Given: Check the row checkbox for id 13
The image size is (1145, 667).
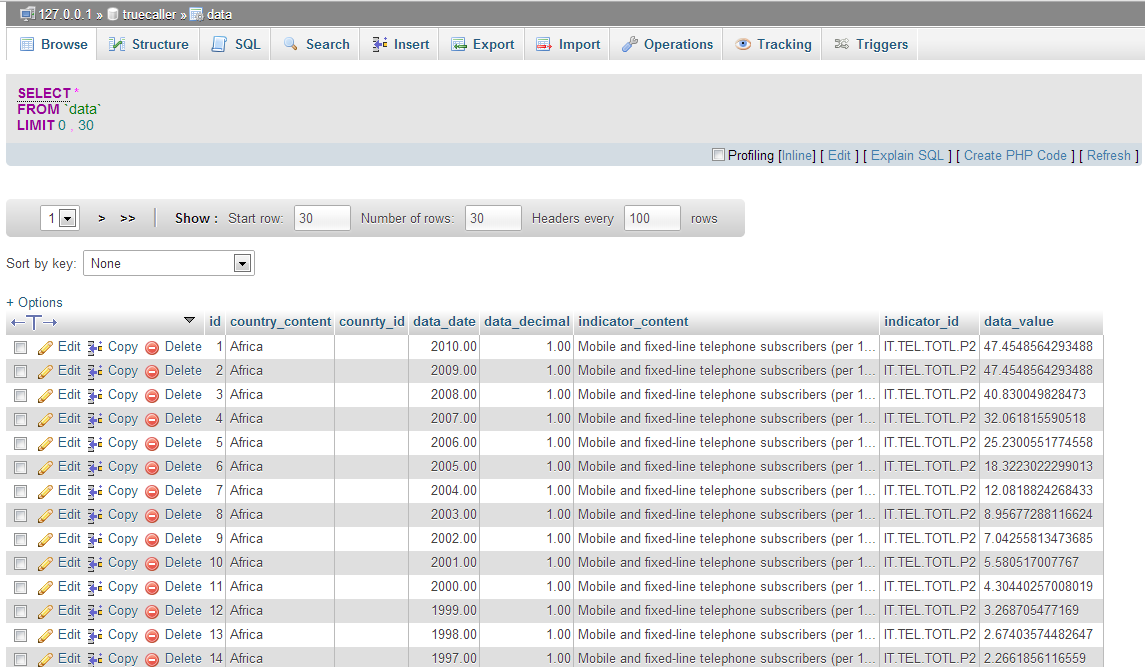Looking at the screenshot, I should coord(20,636).
